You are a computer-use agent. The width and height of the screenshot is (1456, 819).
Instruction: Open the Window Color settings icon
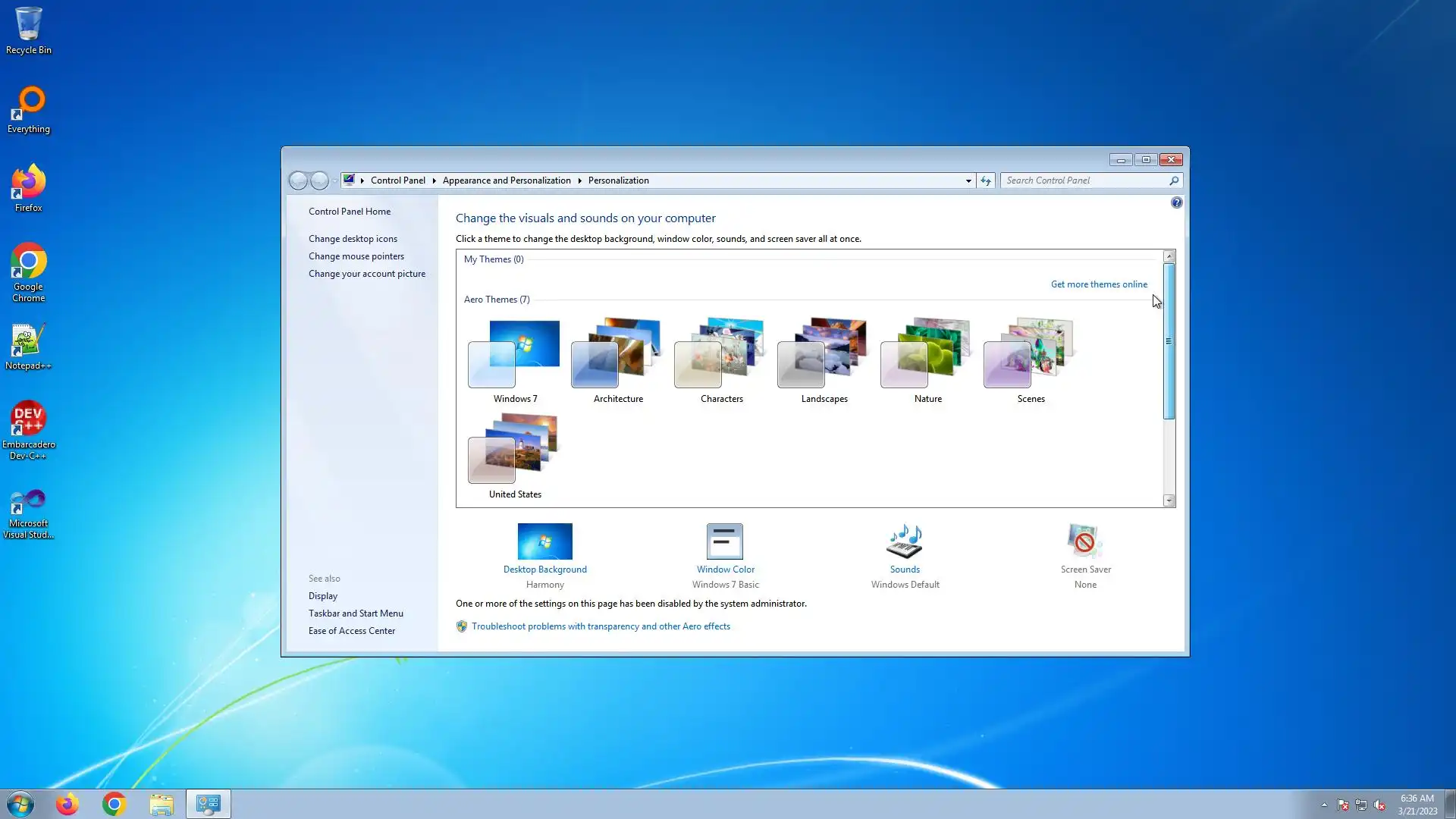(725, 541)
